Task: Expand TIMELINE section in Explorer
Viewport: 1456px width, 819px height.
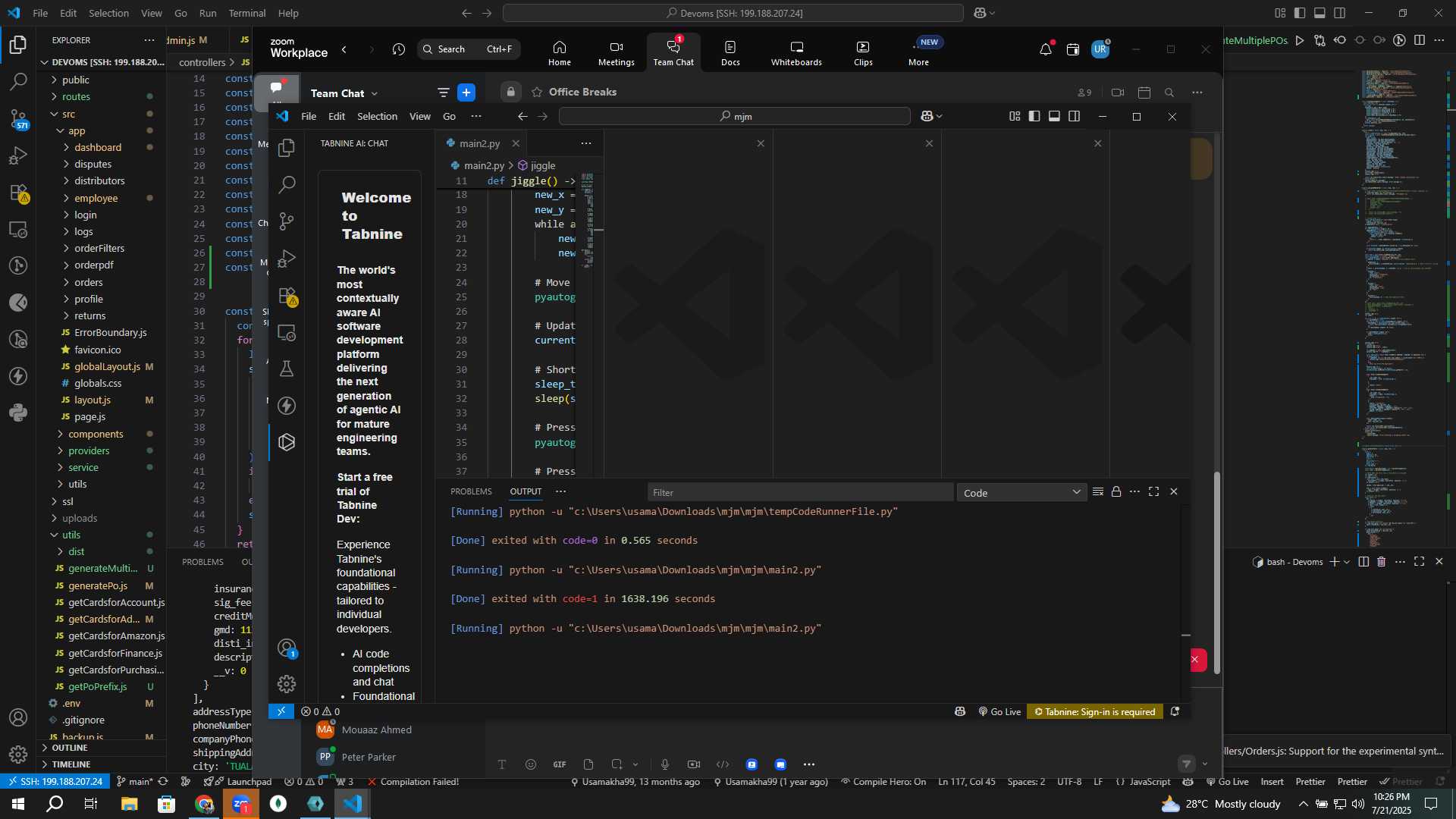Action: pyautogui.click(x=71, y=764)
